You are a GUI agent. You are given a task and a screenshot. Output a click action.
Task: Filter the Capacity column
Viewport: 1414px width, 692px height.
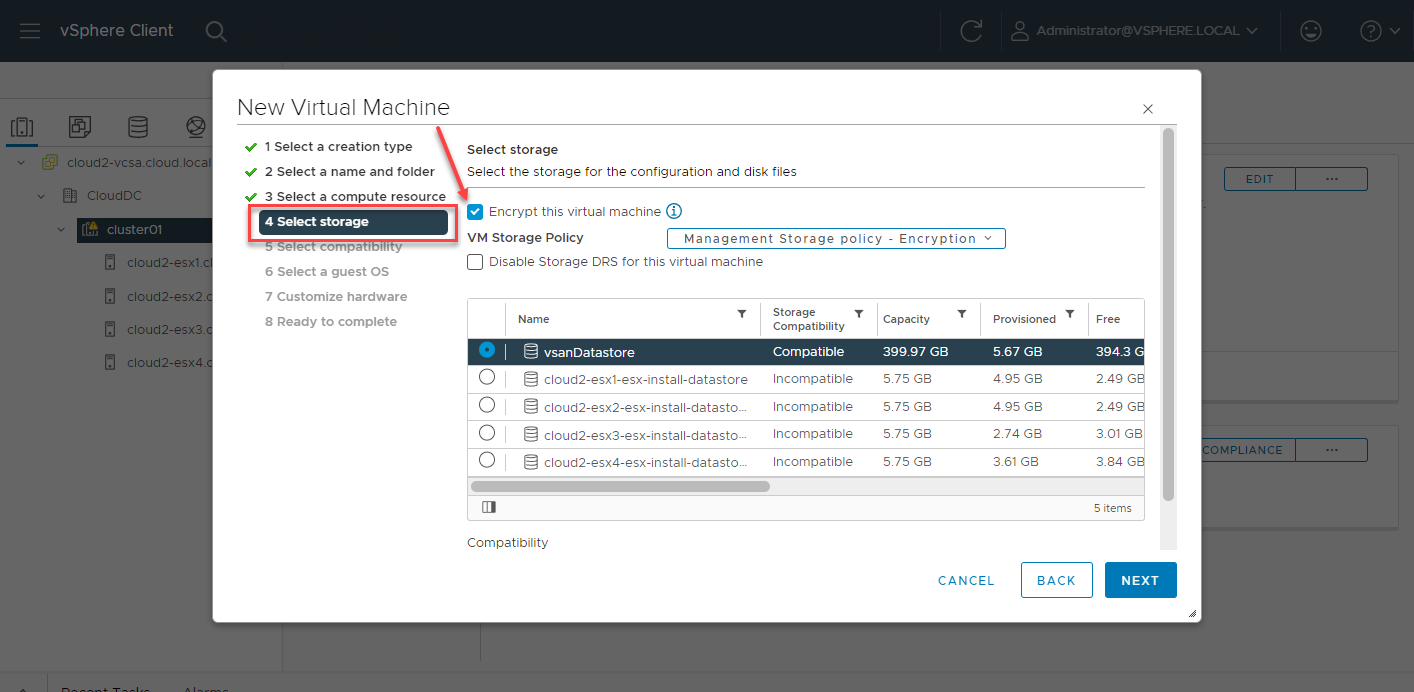962,314
